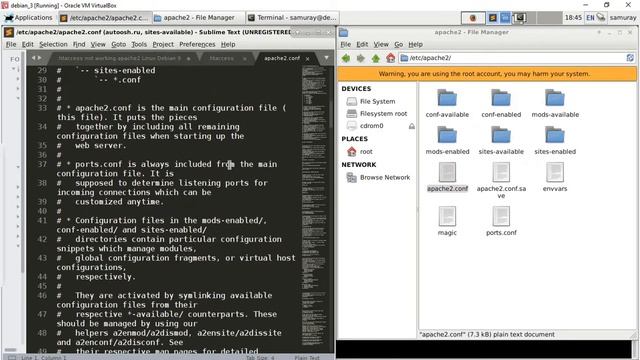Open File menu in File Manager
This screenshot has width=640, height=360.
345,44
